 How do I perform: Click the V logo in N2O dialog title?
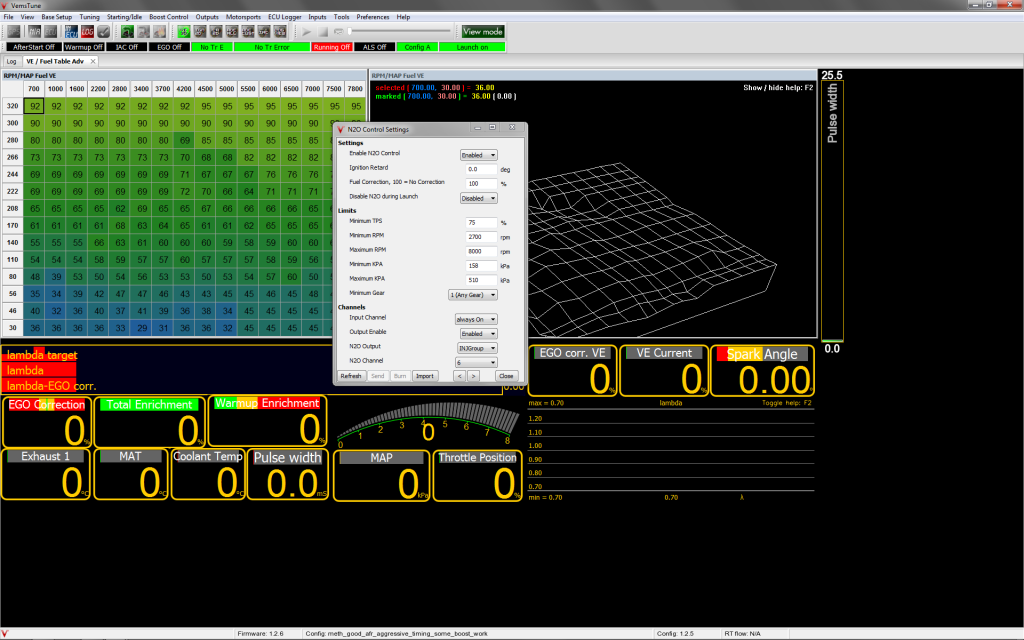[340, 129]
